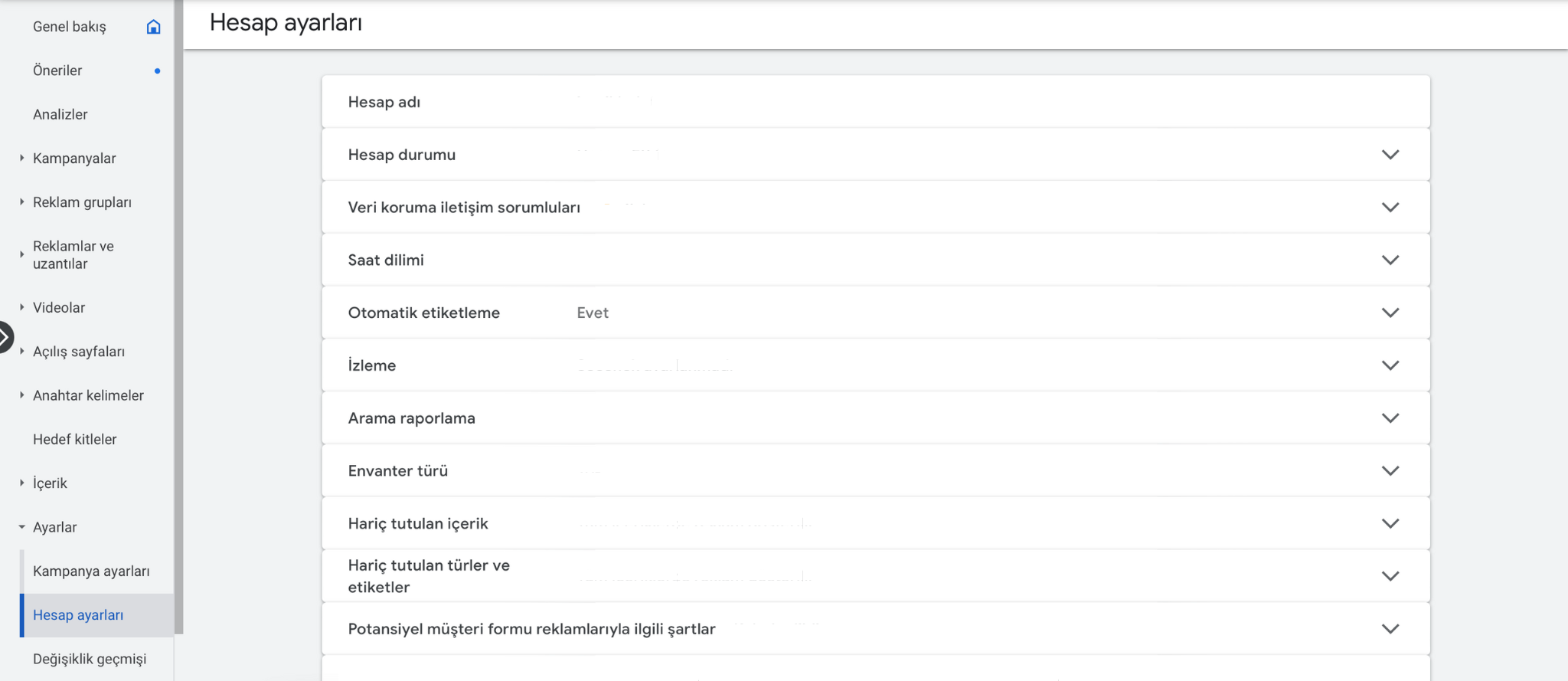Click the dark sidebar collapse arrow button

point(5,337)
